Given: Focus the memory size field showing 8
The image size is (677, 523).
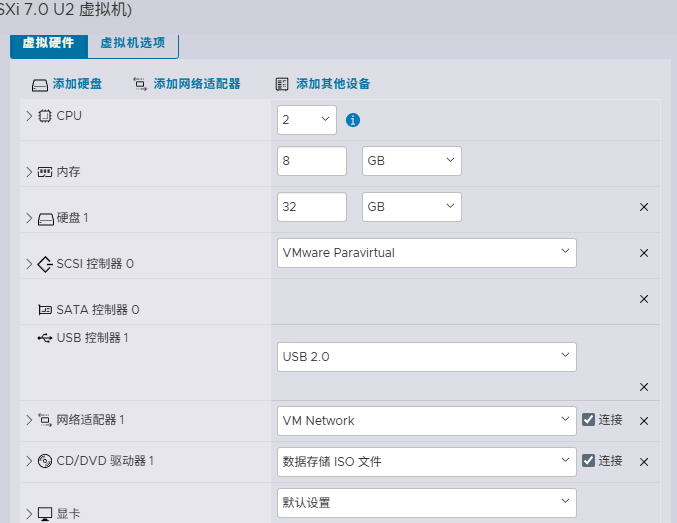Looking at the screenshot, I should 312,161.
